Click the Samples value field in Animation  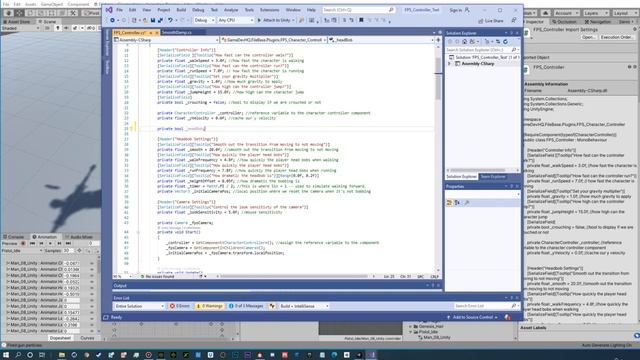68,251
